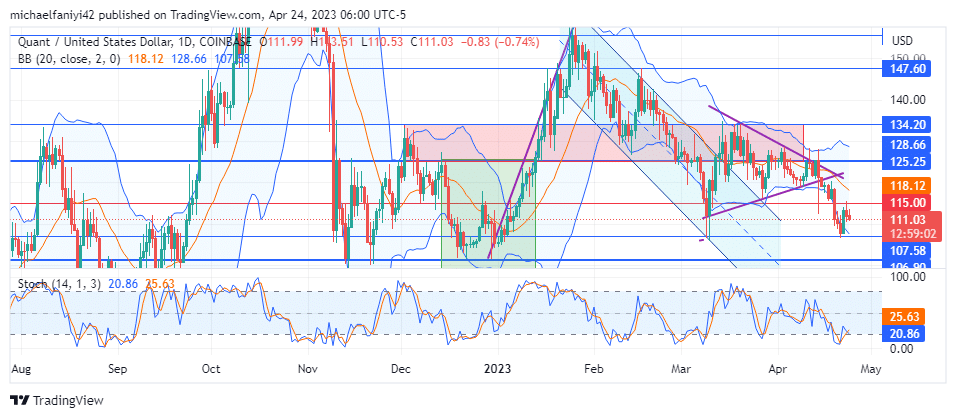Click the 125.25 price level label
This screenshot has height=418, width=956.
tap(906, 161)
